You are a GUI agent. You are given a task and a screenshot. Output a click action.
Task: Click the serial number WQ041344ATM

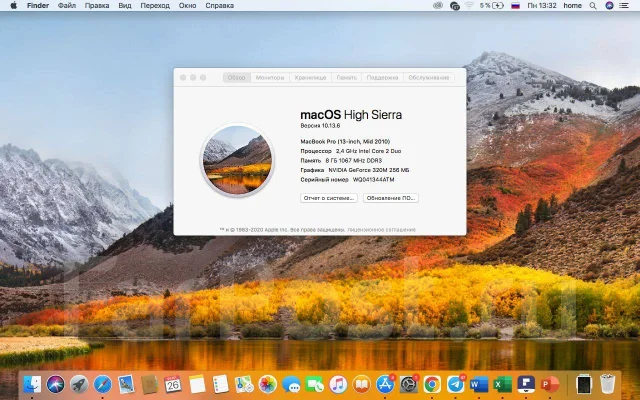click(373, 180)
